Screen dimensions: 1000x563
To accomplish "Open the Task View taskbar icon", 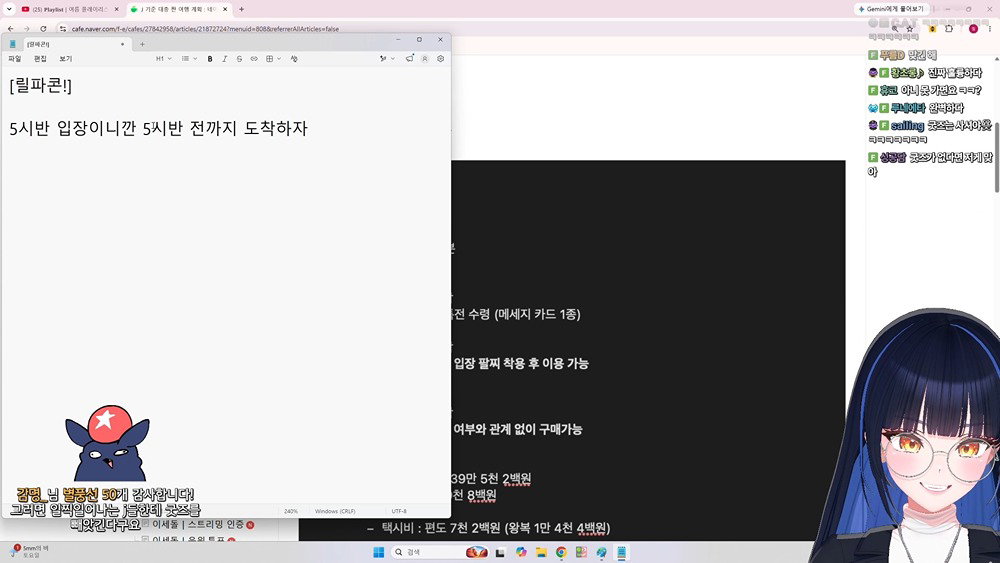I will point(501,552).
